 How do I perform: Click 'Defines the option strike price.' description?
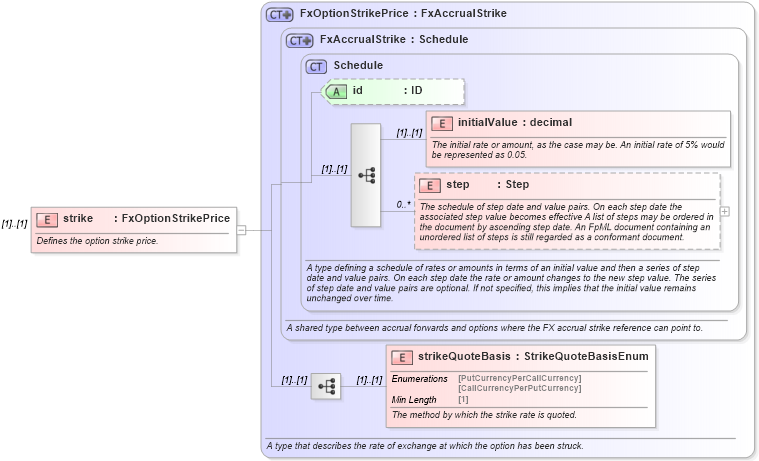click(97, 241)
